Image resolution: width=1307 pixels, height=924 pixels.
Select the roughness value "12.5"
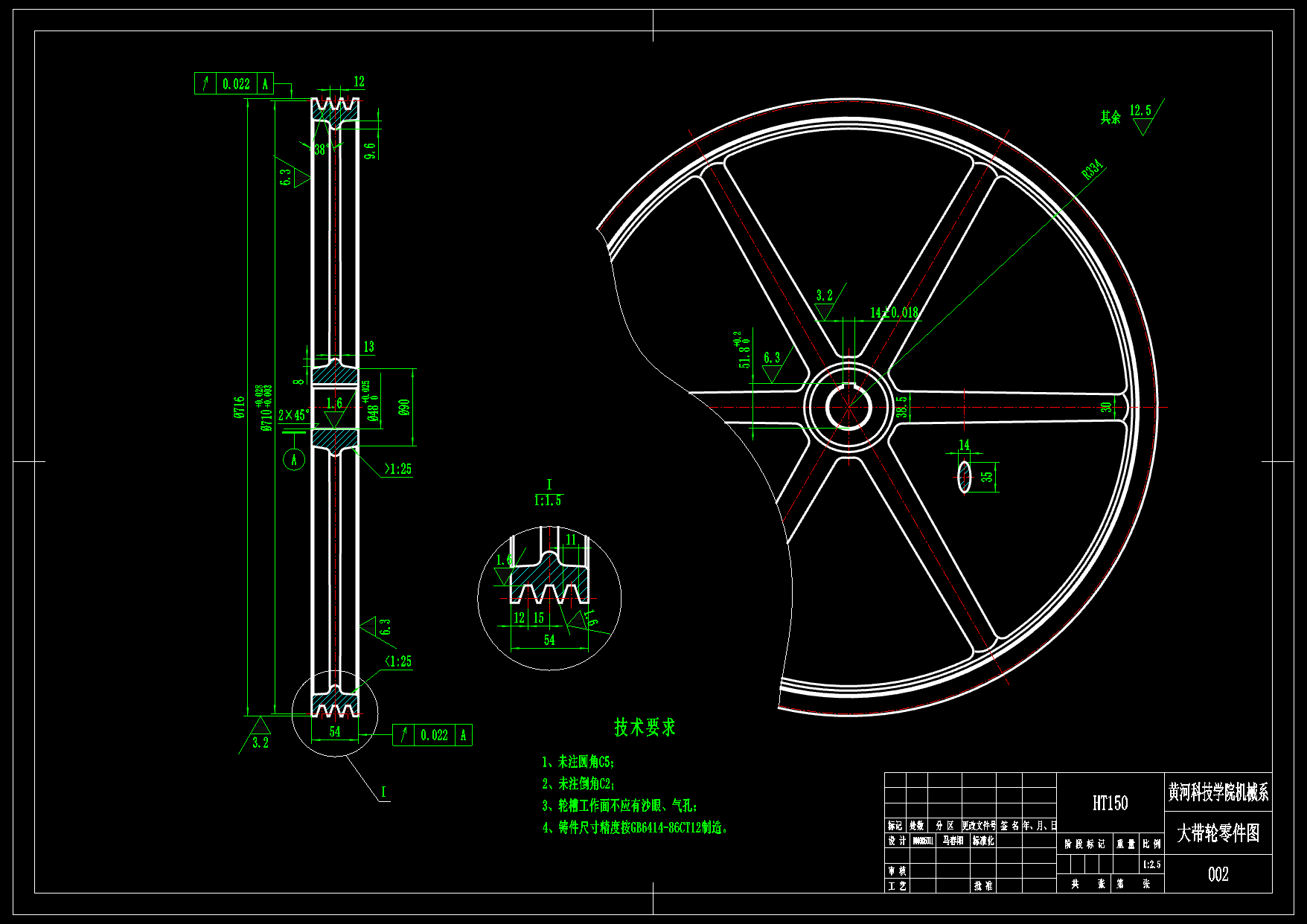click(1140, 111)
